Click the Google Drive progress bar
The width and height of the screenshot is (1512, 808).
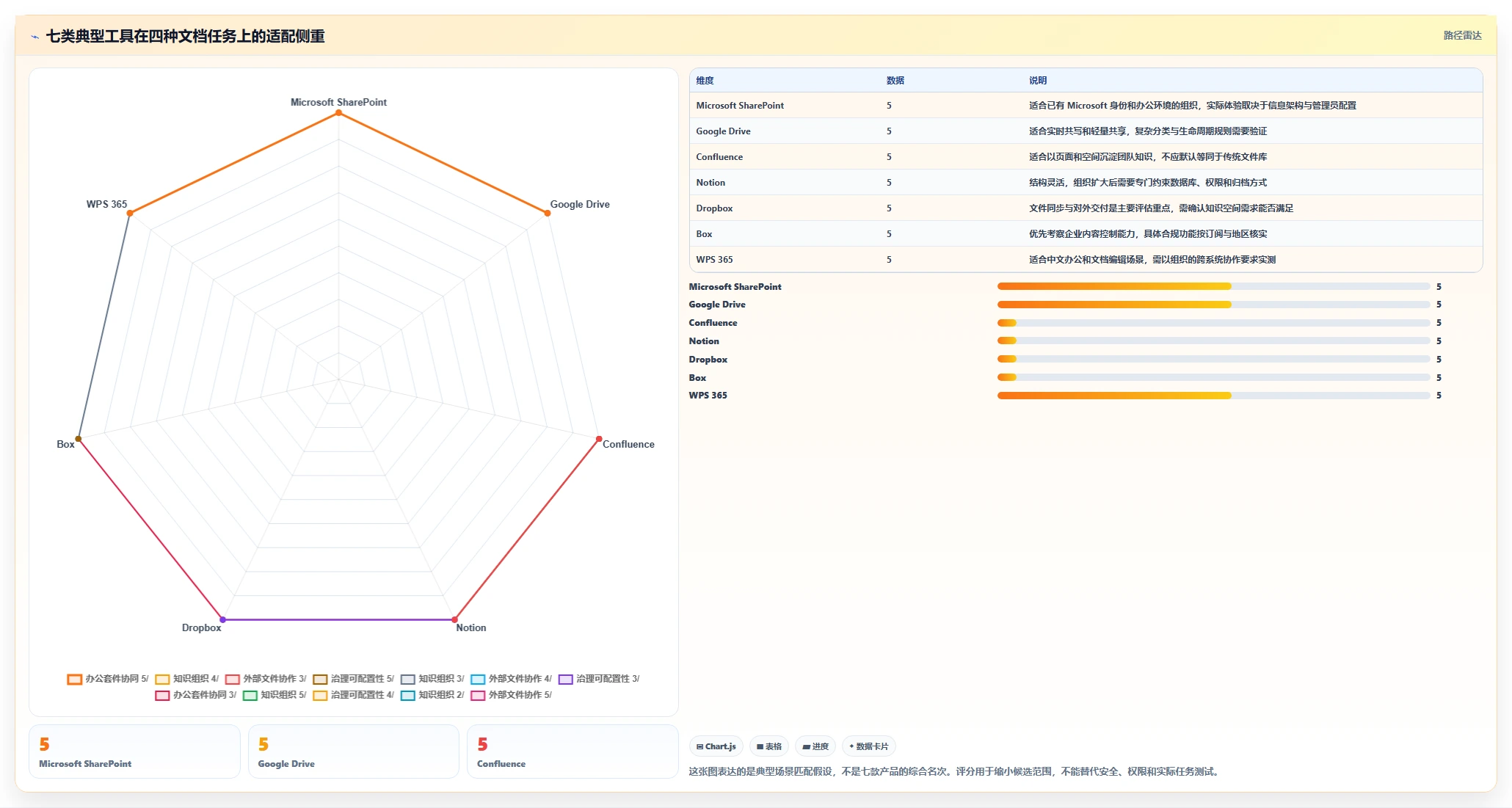click(1213, 305)
